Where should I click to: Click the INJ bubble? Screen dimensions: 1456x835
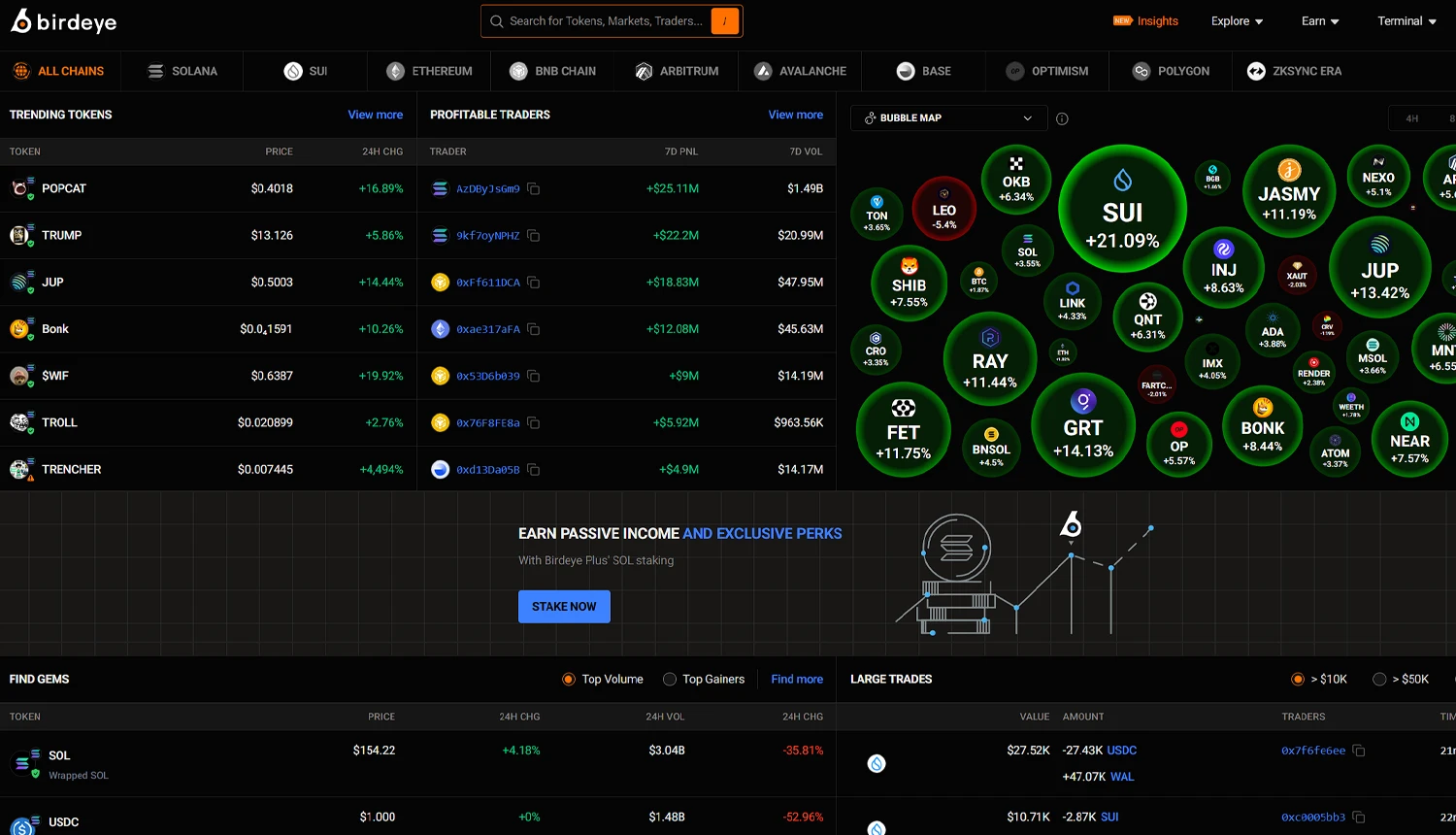1224,266
